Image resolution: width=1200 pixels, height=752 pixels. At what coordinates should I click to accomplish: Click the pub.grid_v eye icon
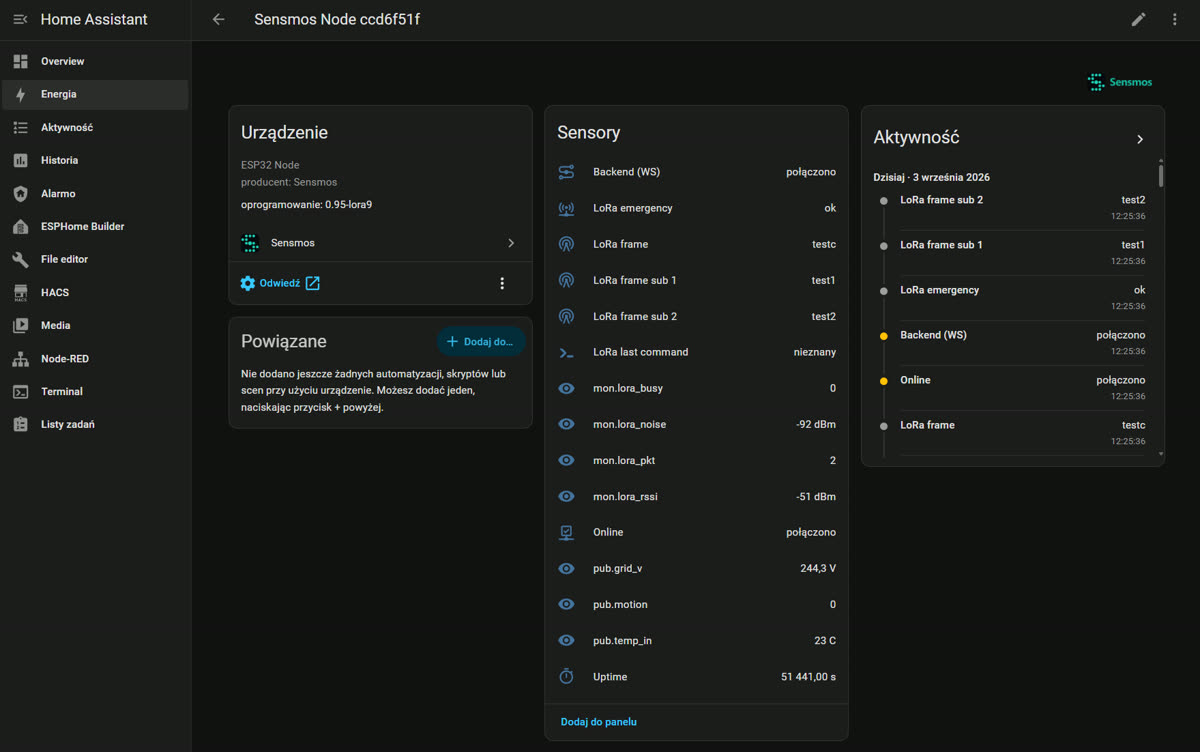[566, 568]
